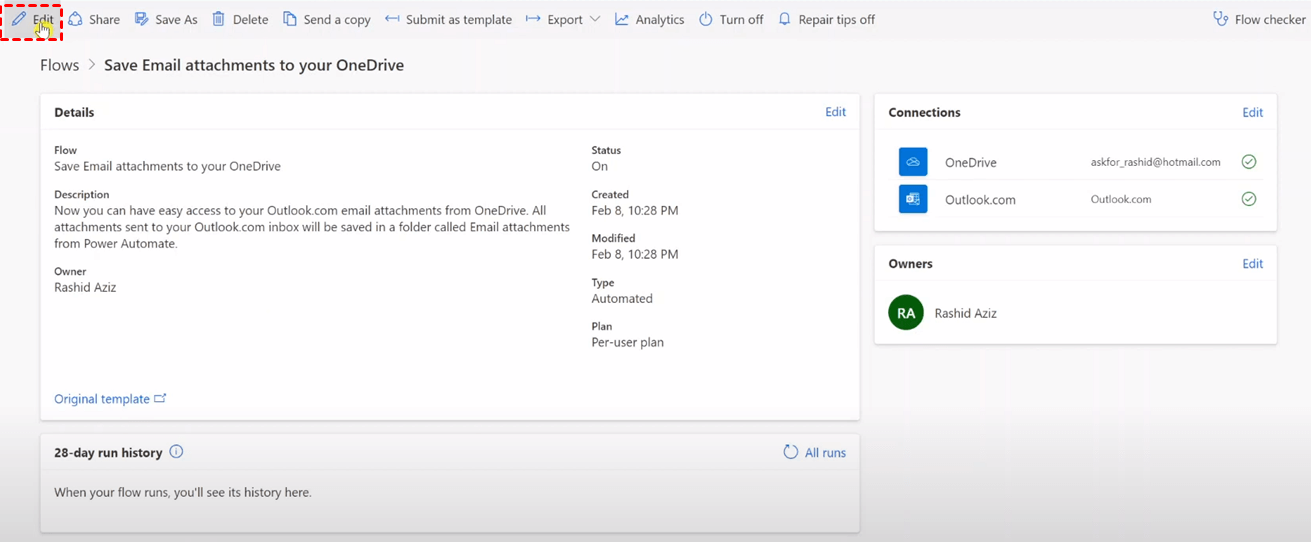This screenshot has width=1311, height=542.
Task: Click the Outlook.com connection icon
Action: pyautogui.click(x=912, y=199)
